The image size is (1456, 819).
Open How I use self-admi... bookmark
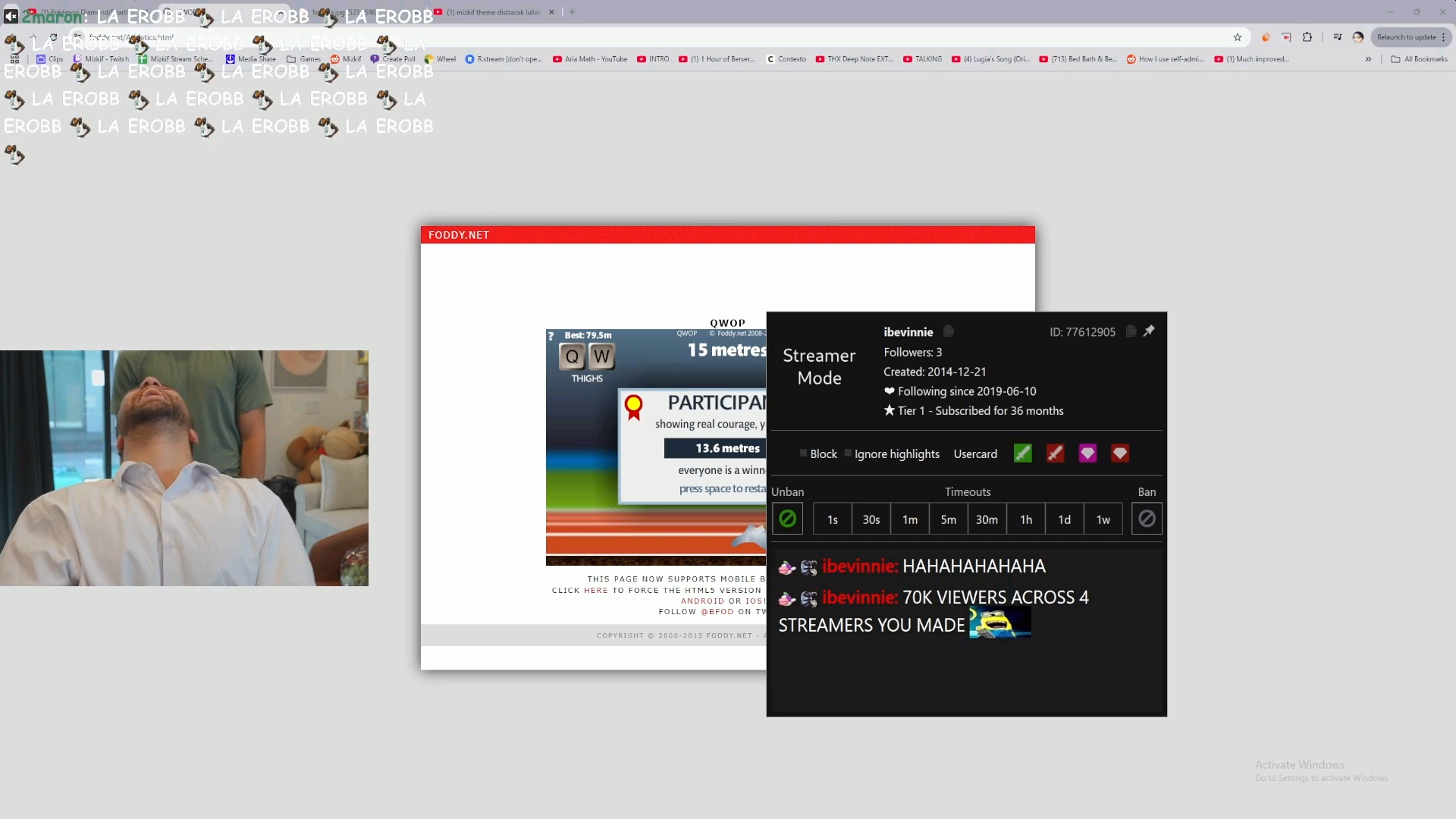tap(1166, 59)
